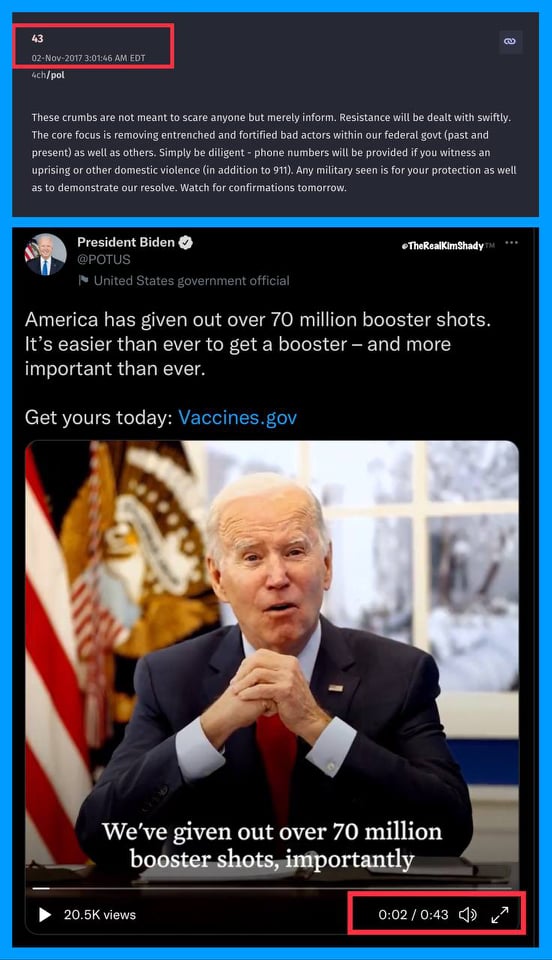This screenshot has width=552, height=960.
Task: Click the chain link icon on post 43
Action: pyautogui.click(x=510, y=42)
